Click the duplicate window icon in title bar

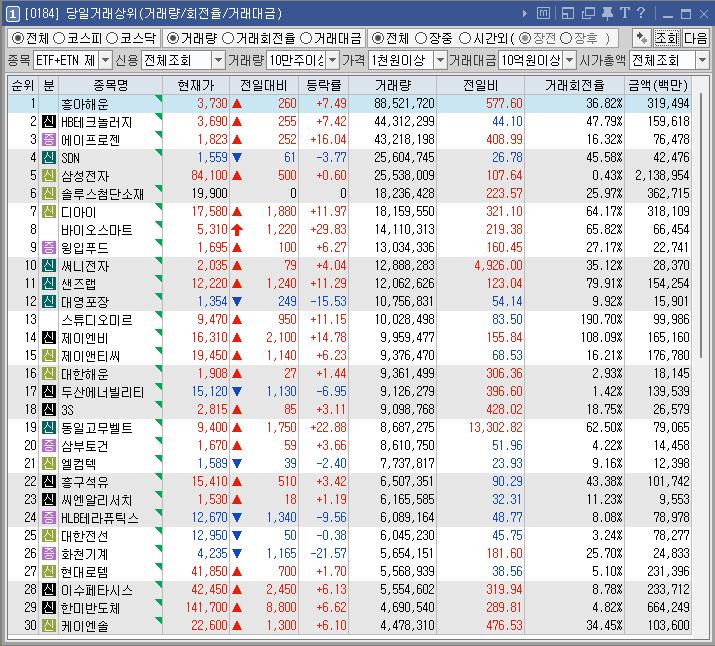pyautogui.click(x=588, y=14)
